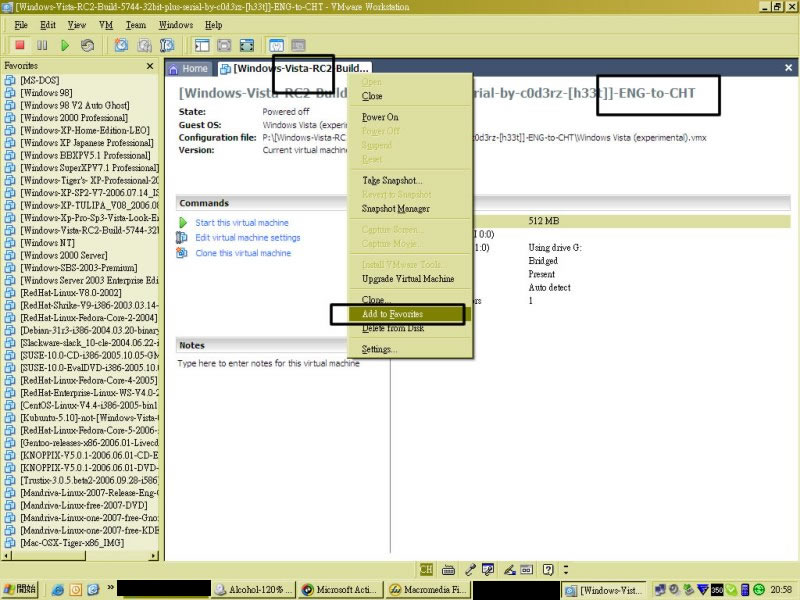
Task: Click the icon beside Clone this virtual machine
Action: point(182,253)
